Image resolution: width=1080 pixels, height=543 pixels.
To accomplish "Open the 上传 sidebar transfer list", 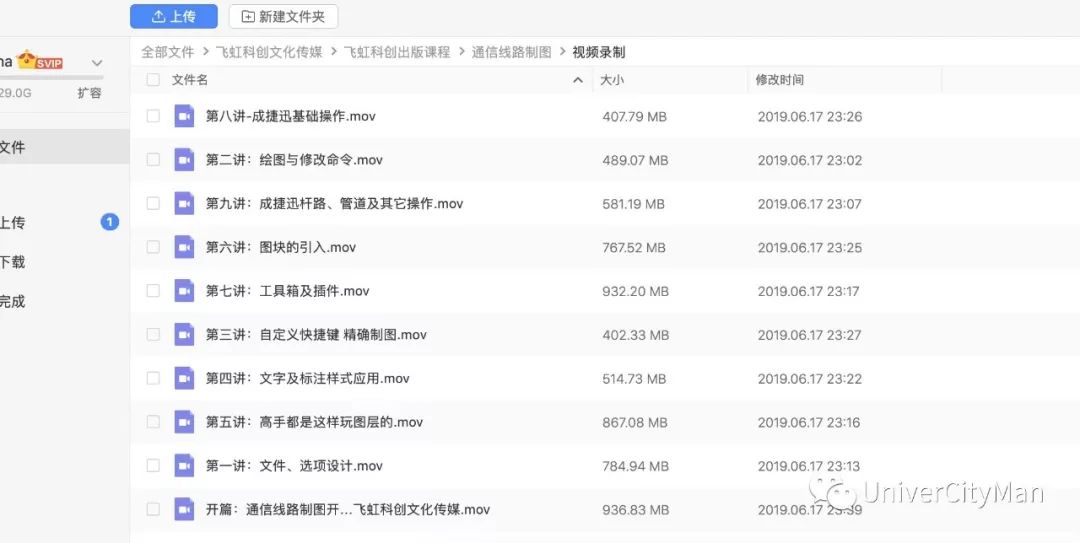I will pyautogui.click(x=12, y=223).
